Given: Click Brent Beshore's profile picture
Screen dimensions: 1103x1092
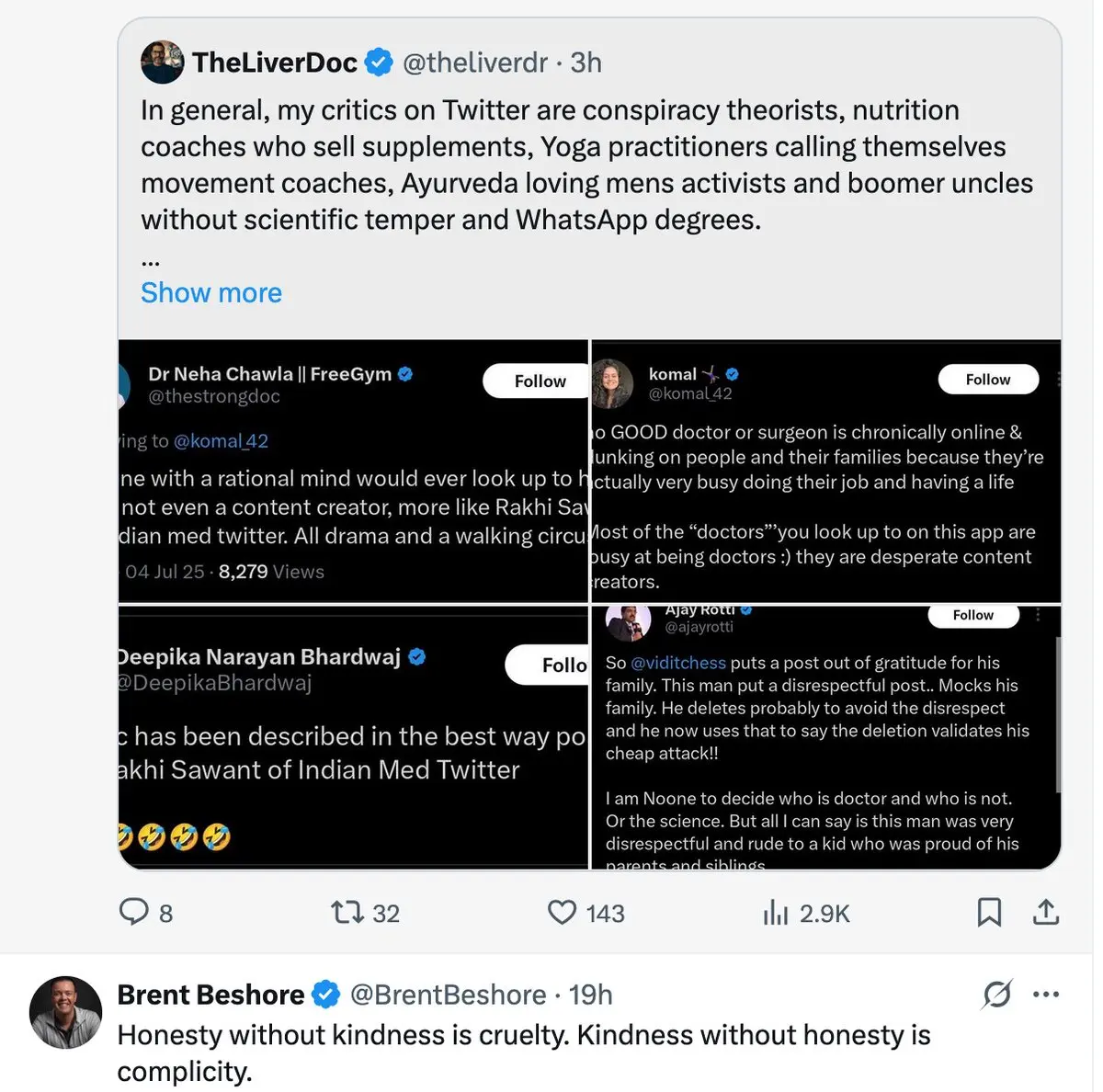Looking at the screenshot, I should pyautogui.click(x=65, y=1012).
